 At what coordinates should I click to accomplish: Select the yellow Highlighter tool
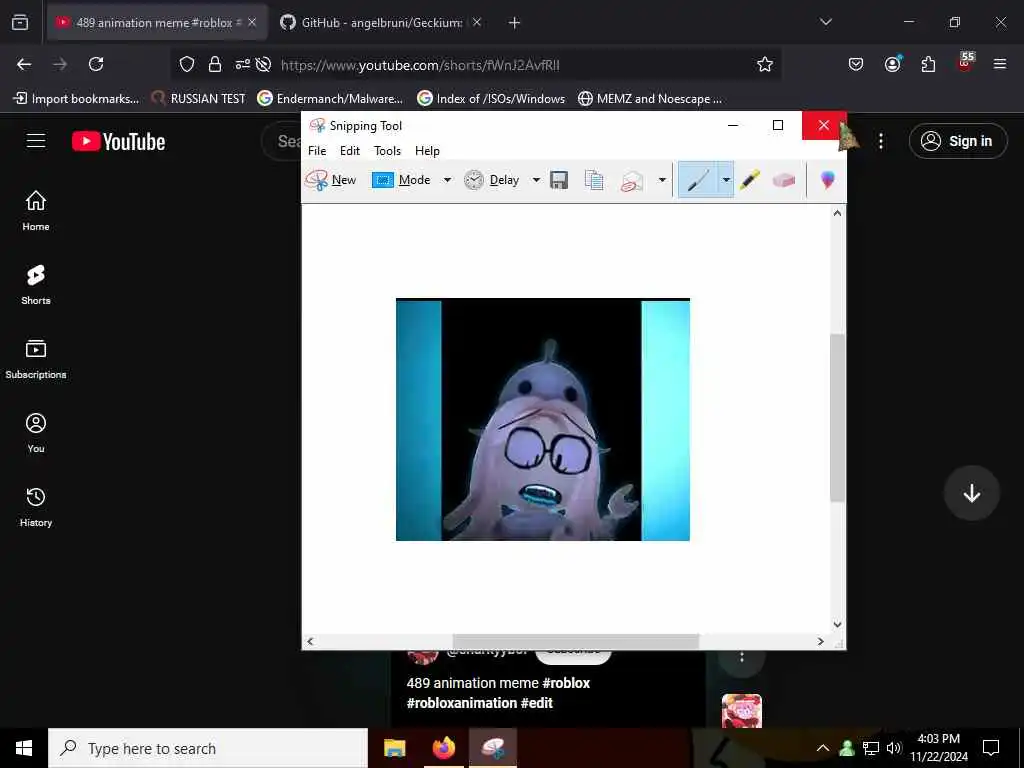(x=750, y=180)
